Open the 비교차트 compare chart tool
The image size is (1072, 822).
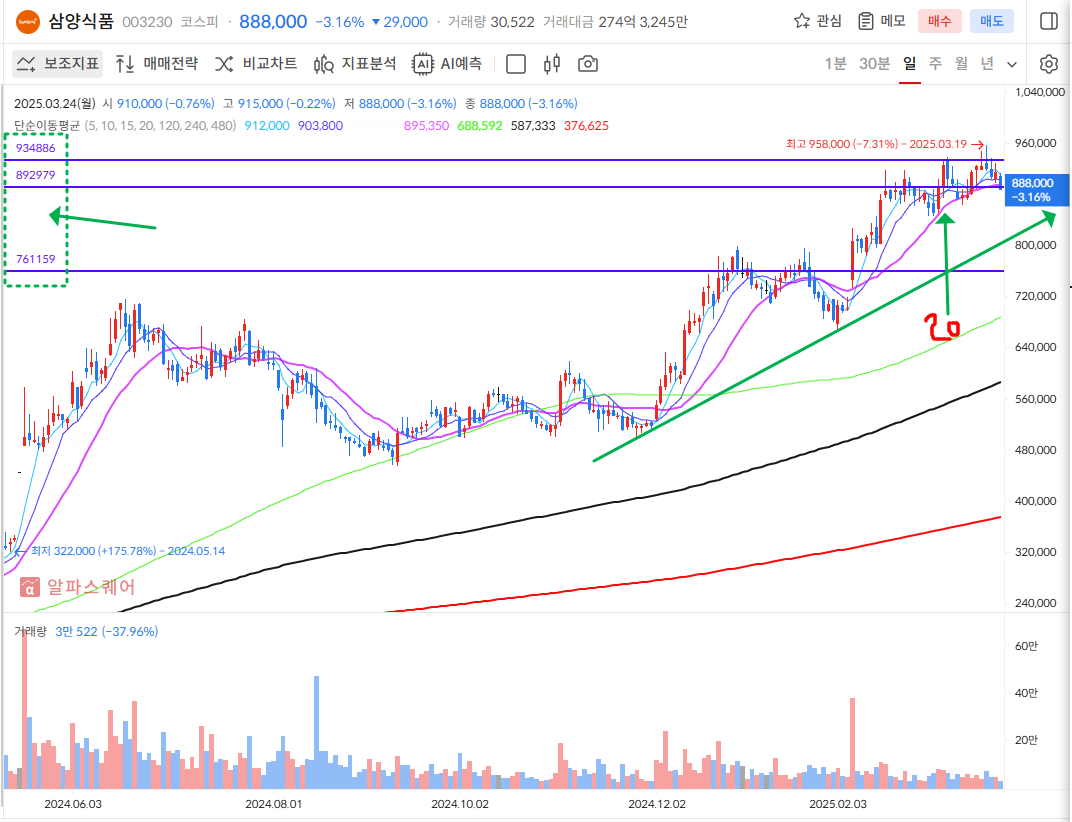coord(256,64)
